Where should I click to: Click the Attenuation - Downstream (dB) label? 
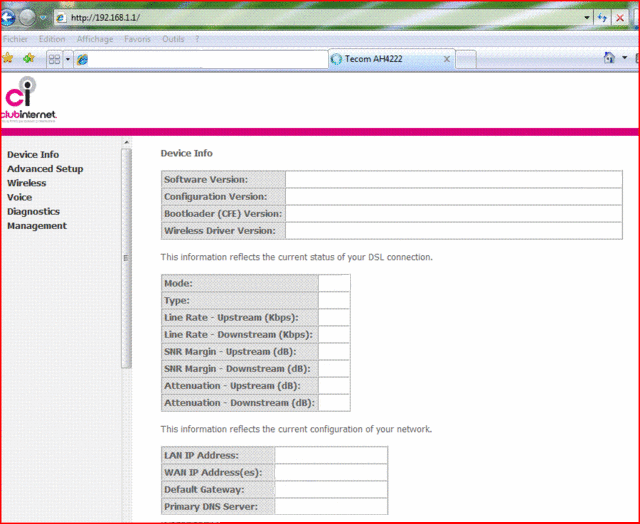239,403
